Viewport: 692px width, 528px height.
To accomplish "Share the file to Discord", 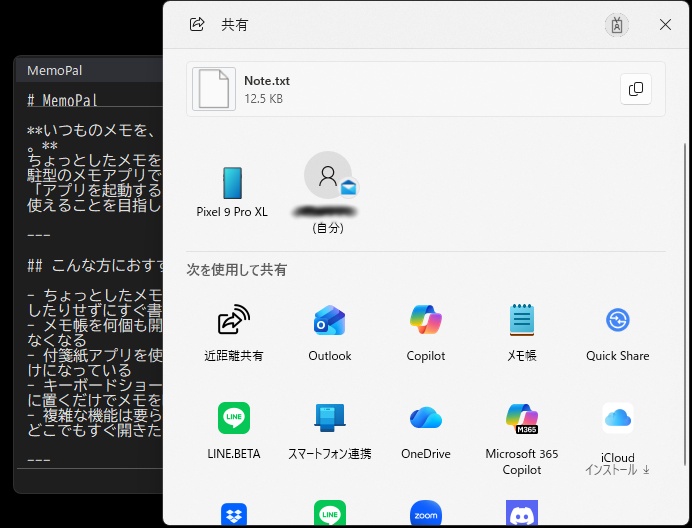I will (522, 513).
